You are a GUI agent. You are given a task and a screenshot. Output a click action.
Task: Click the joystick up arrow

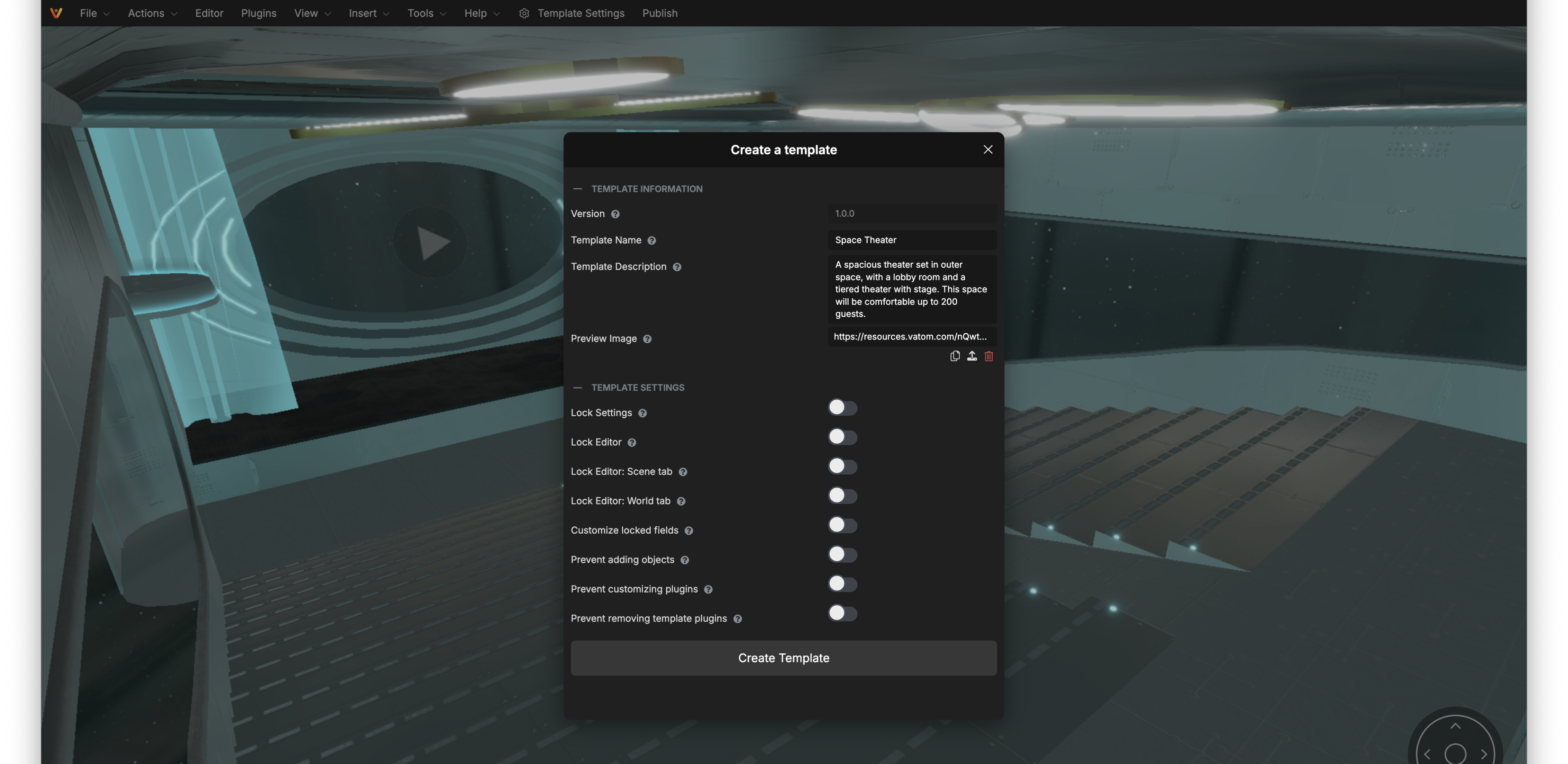[1455, 726]
